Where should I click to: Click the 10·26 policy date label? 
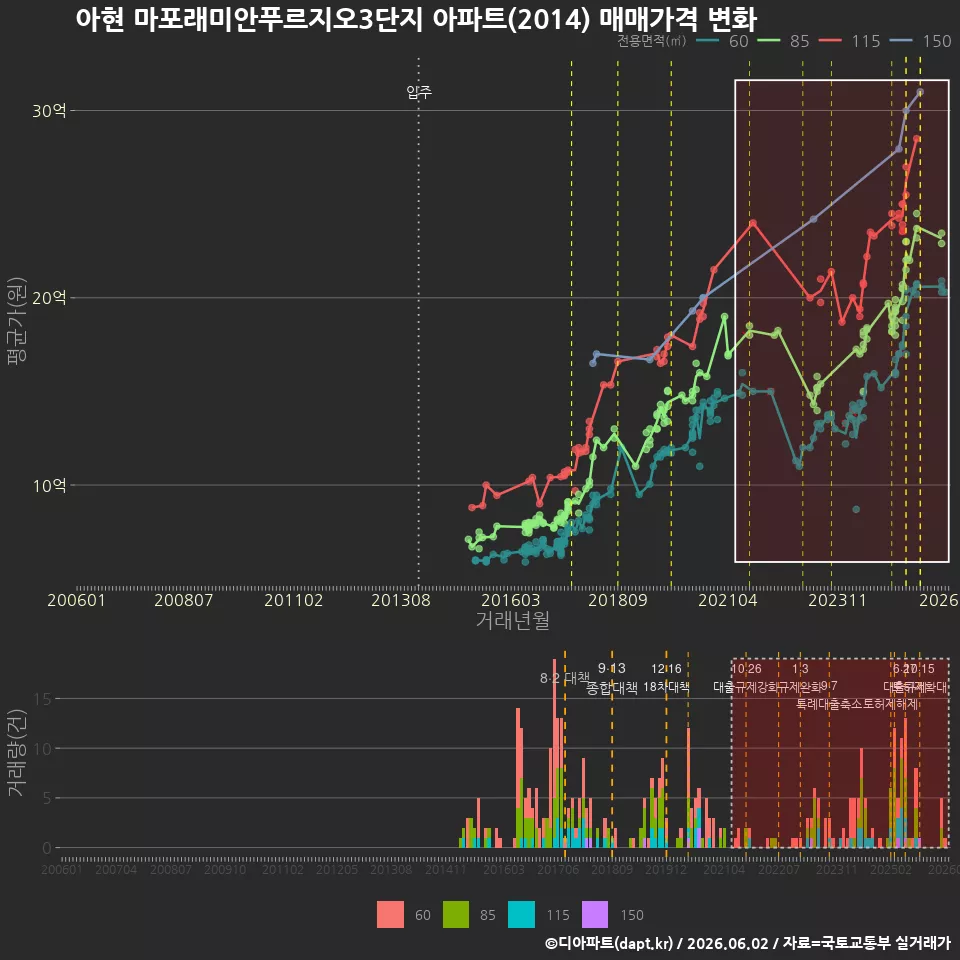coord(746,669)
